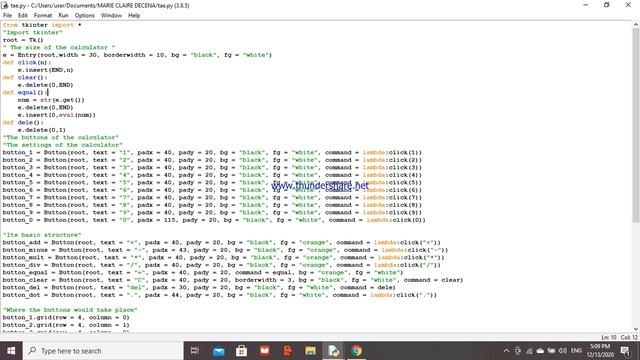Click the 'e.insert(0,eval(num))' line
The image size is (640, 360).
click(56, 115)
